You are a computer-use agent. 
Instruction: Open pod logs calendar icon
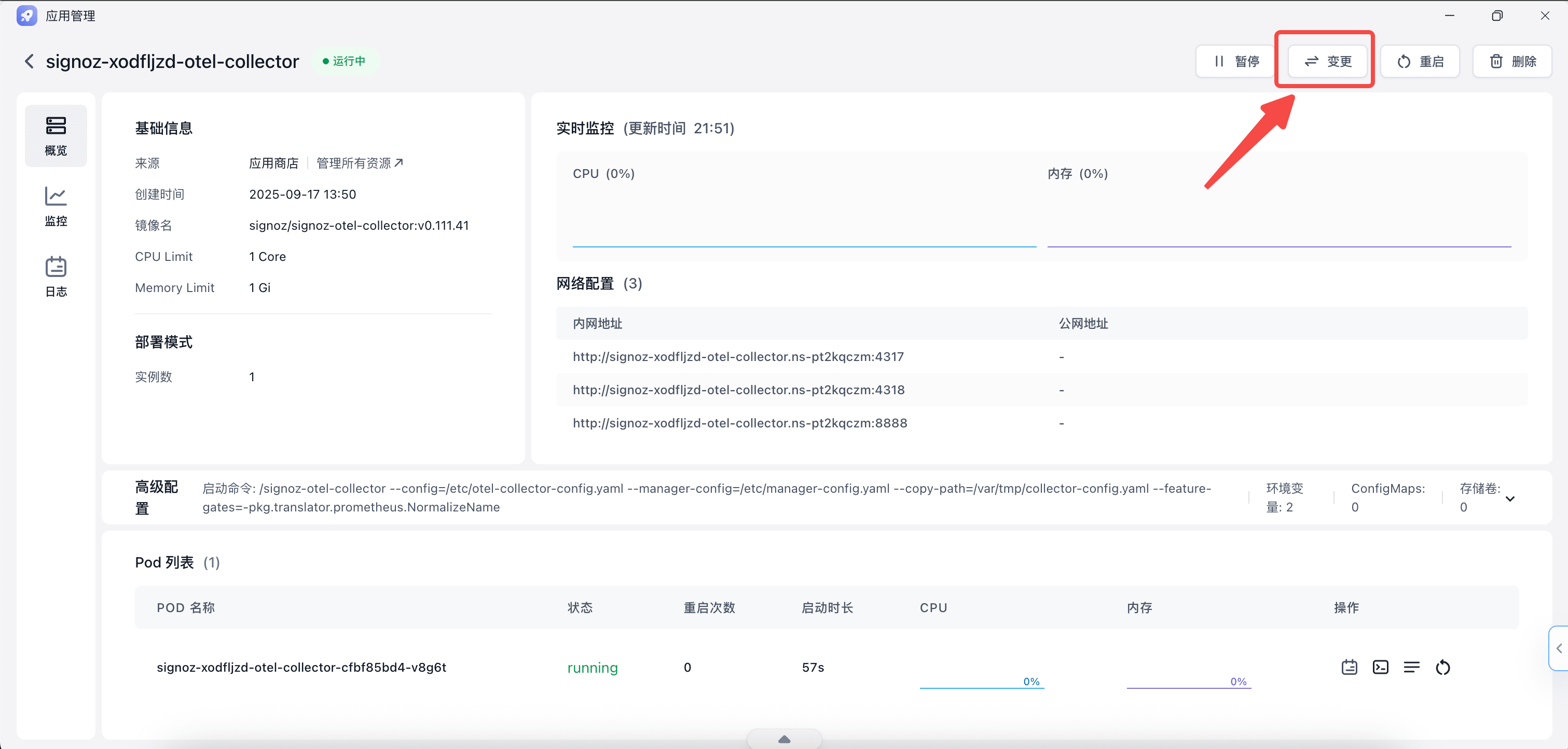pos(1349,668)
